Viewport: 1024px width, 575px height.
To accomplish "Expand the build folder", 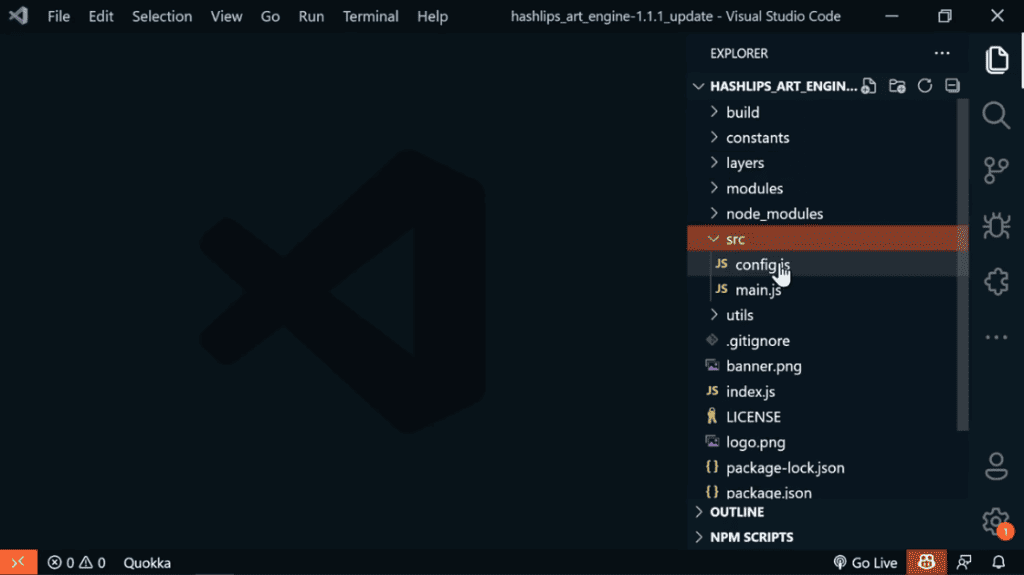I will tap(827, 112).
